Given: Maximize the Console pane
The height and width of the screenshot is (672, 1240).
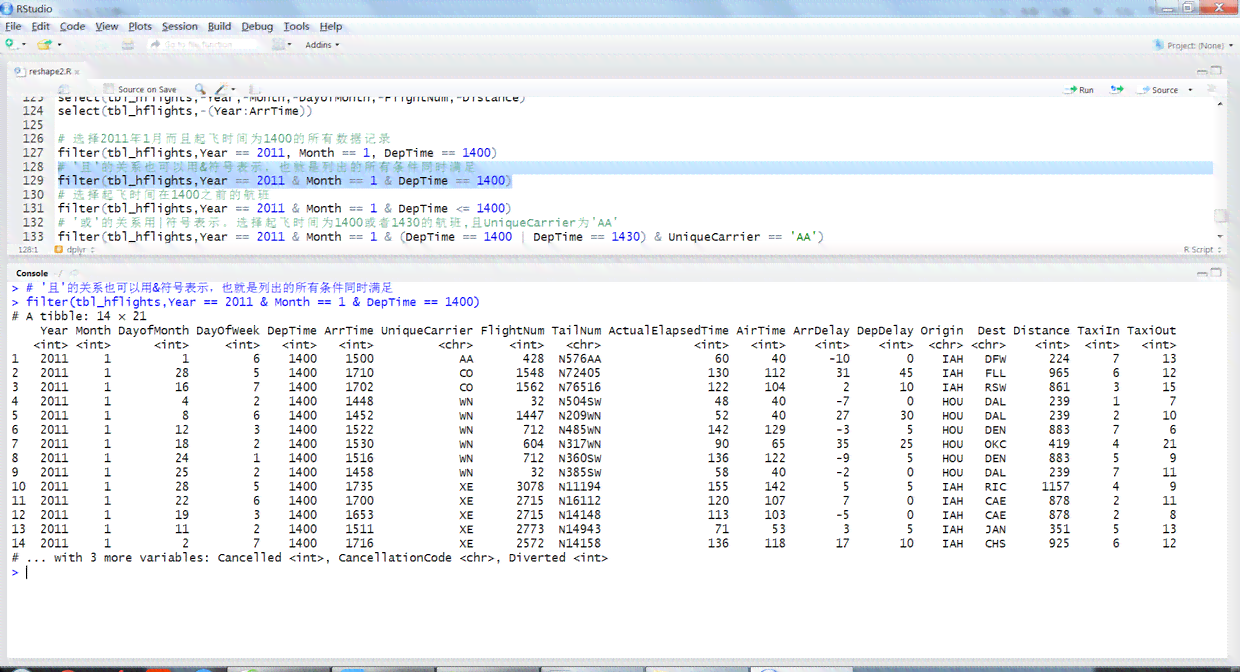Looking at the screenshot, I should 1216,271.
